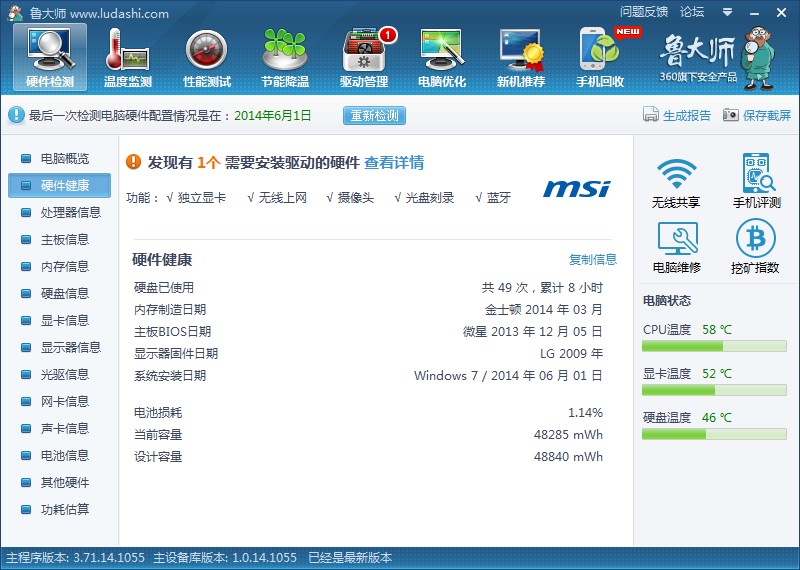Click the 无线上网 feature label
Screen dimensions: 800x570
click(282, 197)
